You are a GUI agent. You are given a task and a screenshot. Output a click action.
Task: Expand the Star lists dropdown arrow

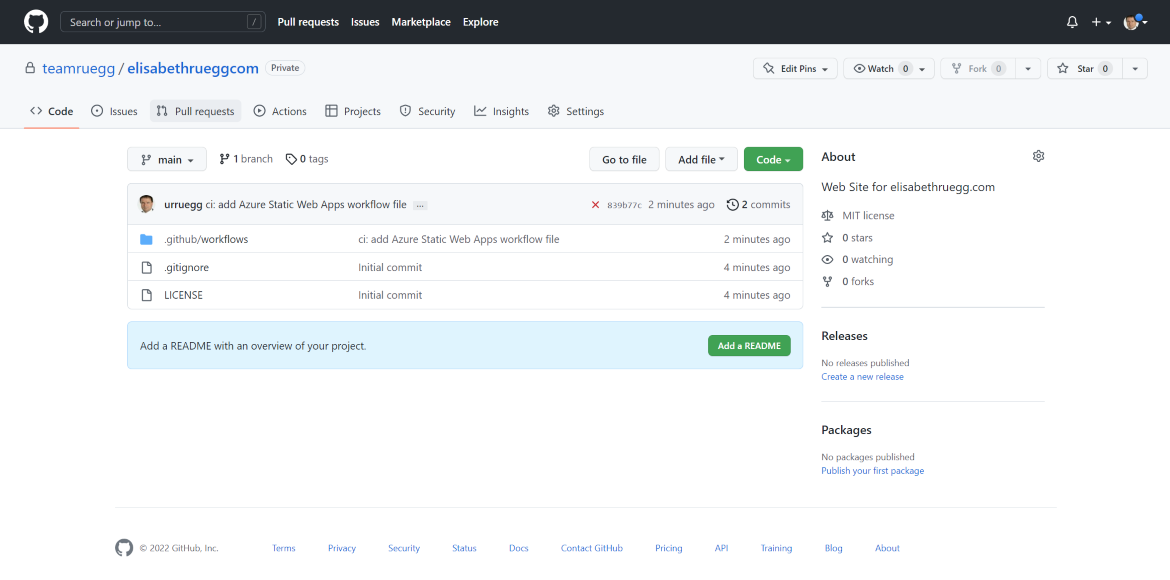tap(1135, 69)
